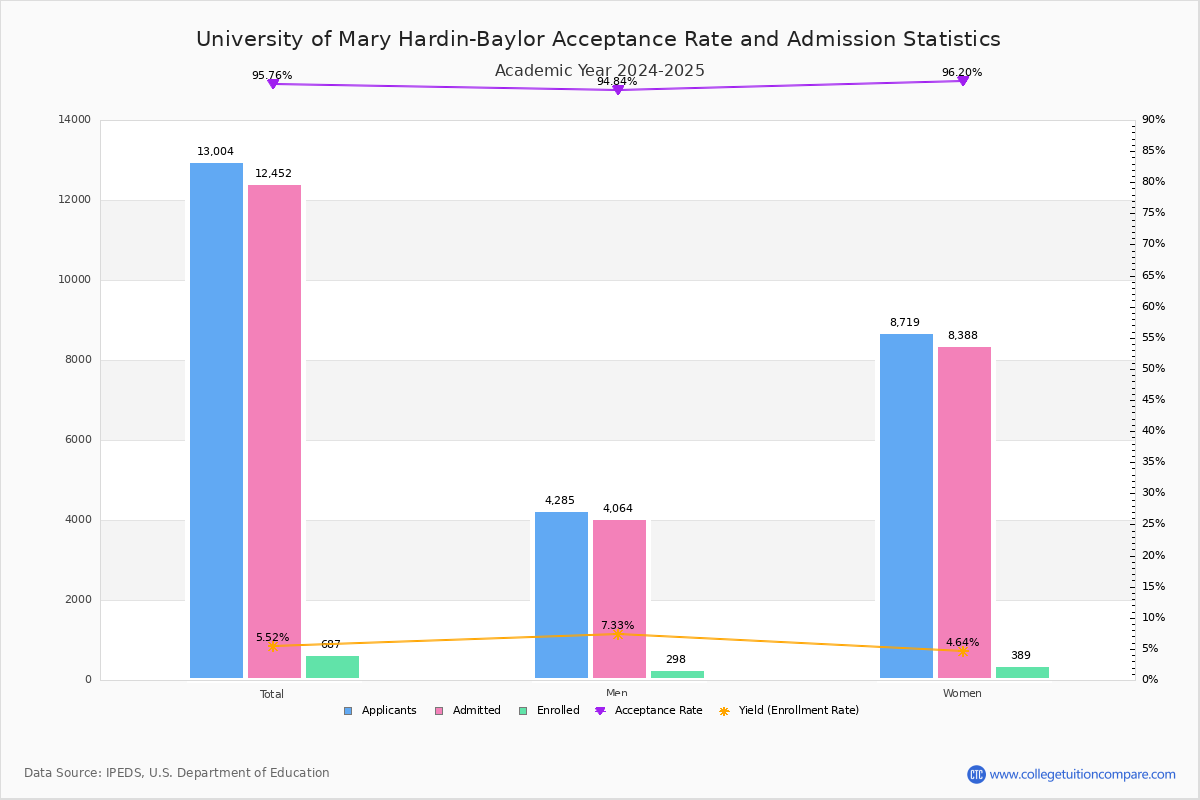Select the Total admitted bar 12,452
The width and height of the screenshot is (1200, 800).
tap(274, 430)
